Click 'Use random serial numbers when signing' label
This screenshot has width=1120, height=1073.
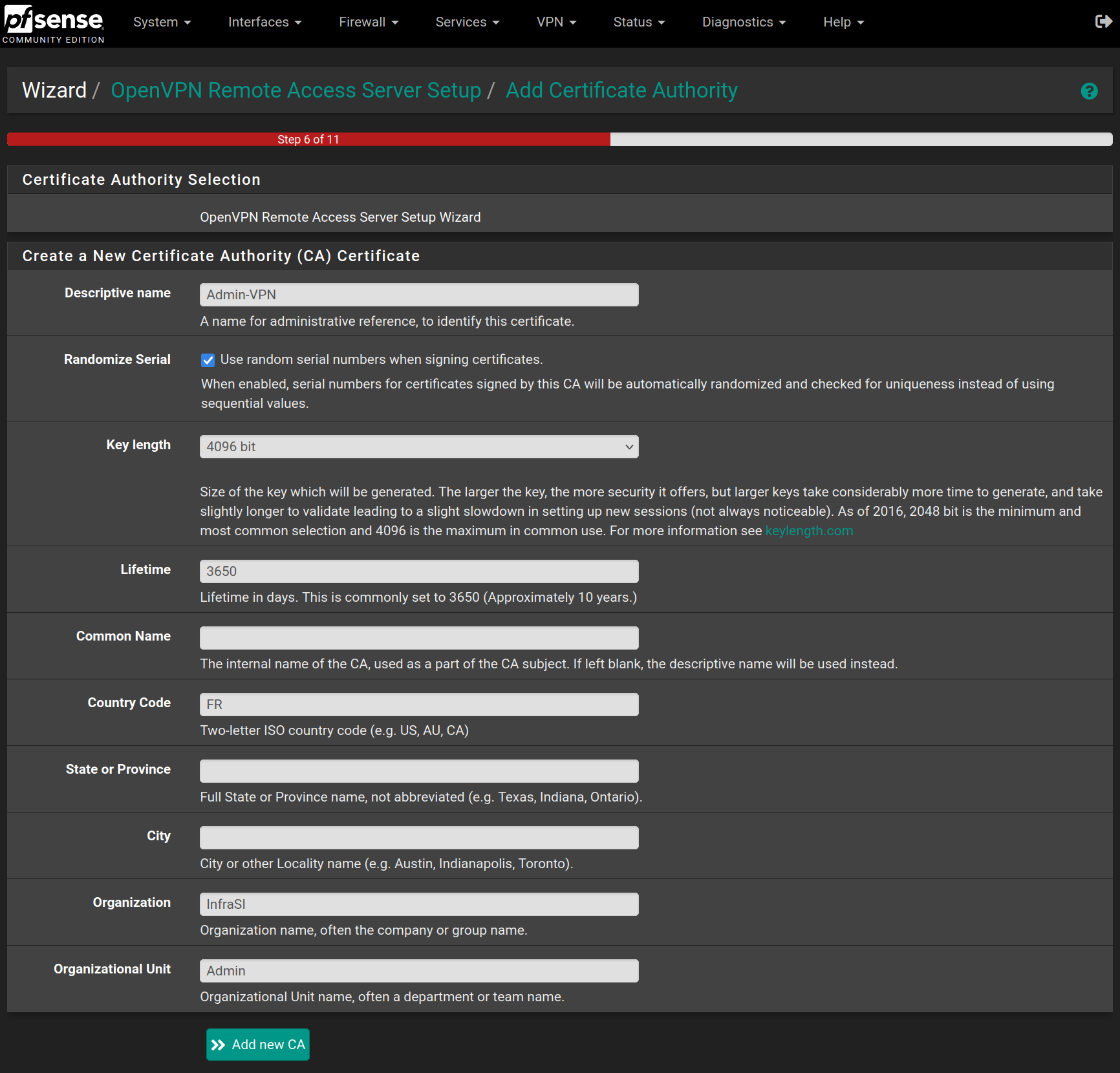(382, 359)
